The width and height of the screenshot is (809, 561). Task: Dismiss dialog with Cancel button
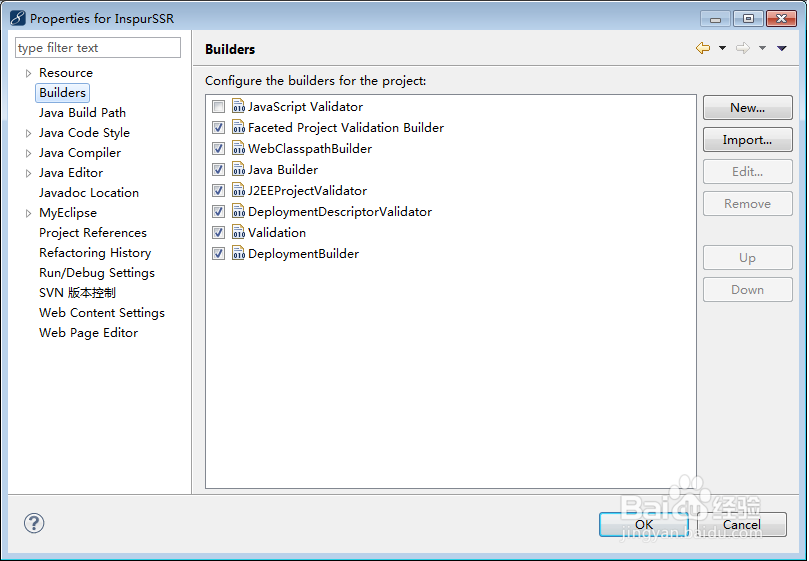(742, 524)
